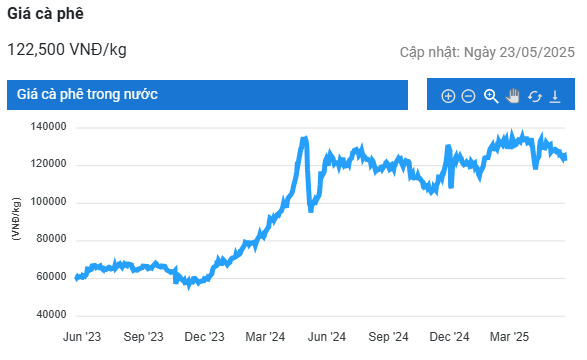Click the Dec '24 axis label
Image resolution: width=587 pixels, height=360 pixels.
click(x=449, y=337)
